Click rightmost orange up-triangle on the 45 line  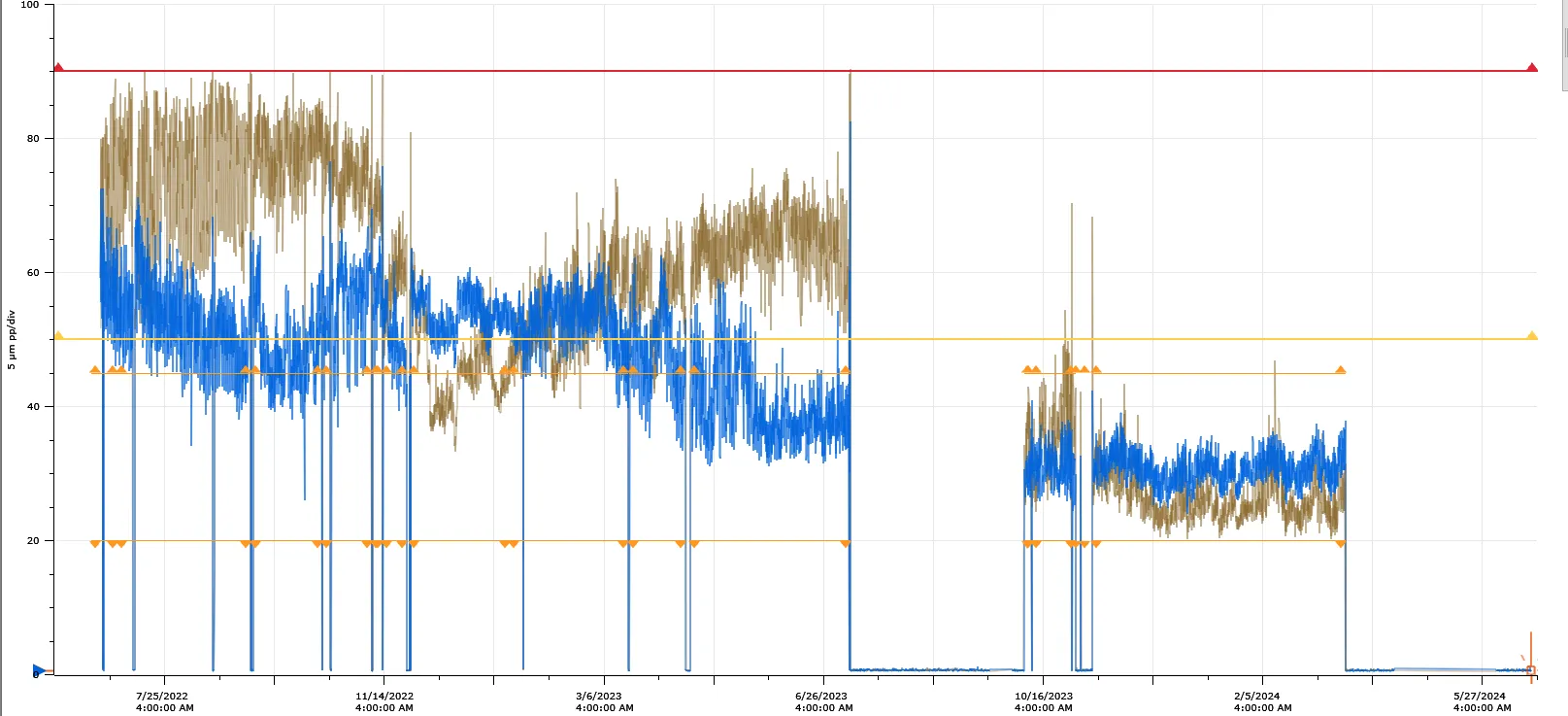point(1340,370)
